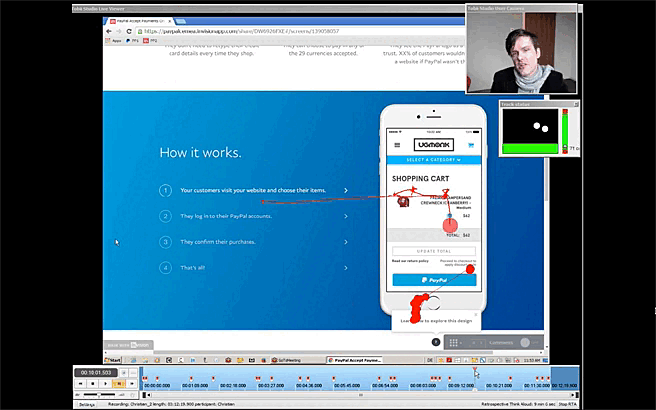Image resolution: width=656 pixels, height=410 pixels.
Task: Click the circled number 4 step icon
Action: click(x=165, y=268)
